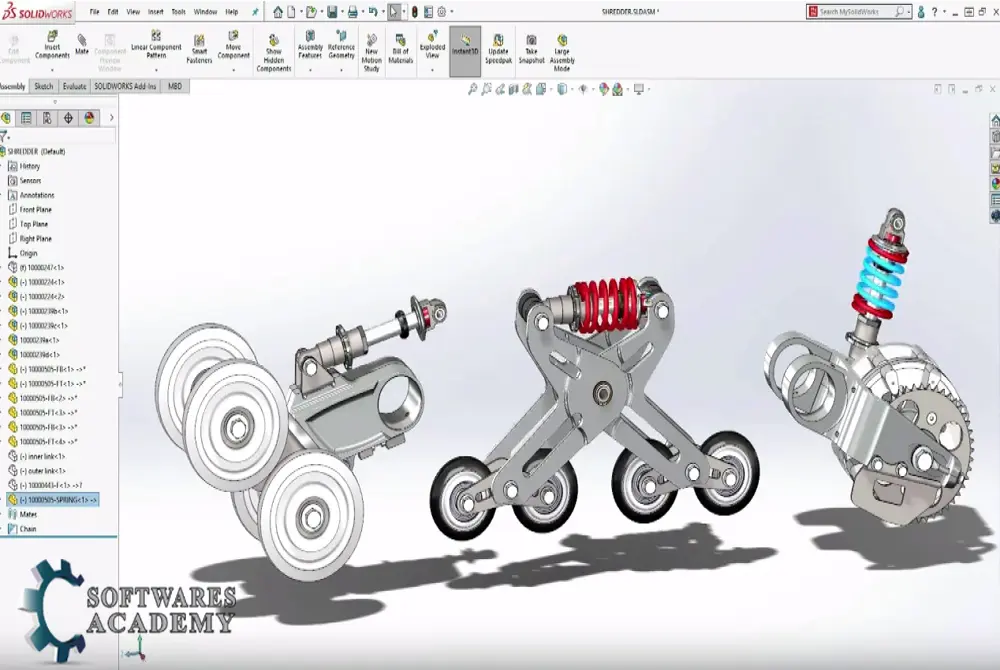Select the 10000505-SPRING<1> component
The image size is (1000, 670).
[52, 500]
